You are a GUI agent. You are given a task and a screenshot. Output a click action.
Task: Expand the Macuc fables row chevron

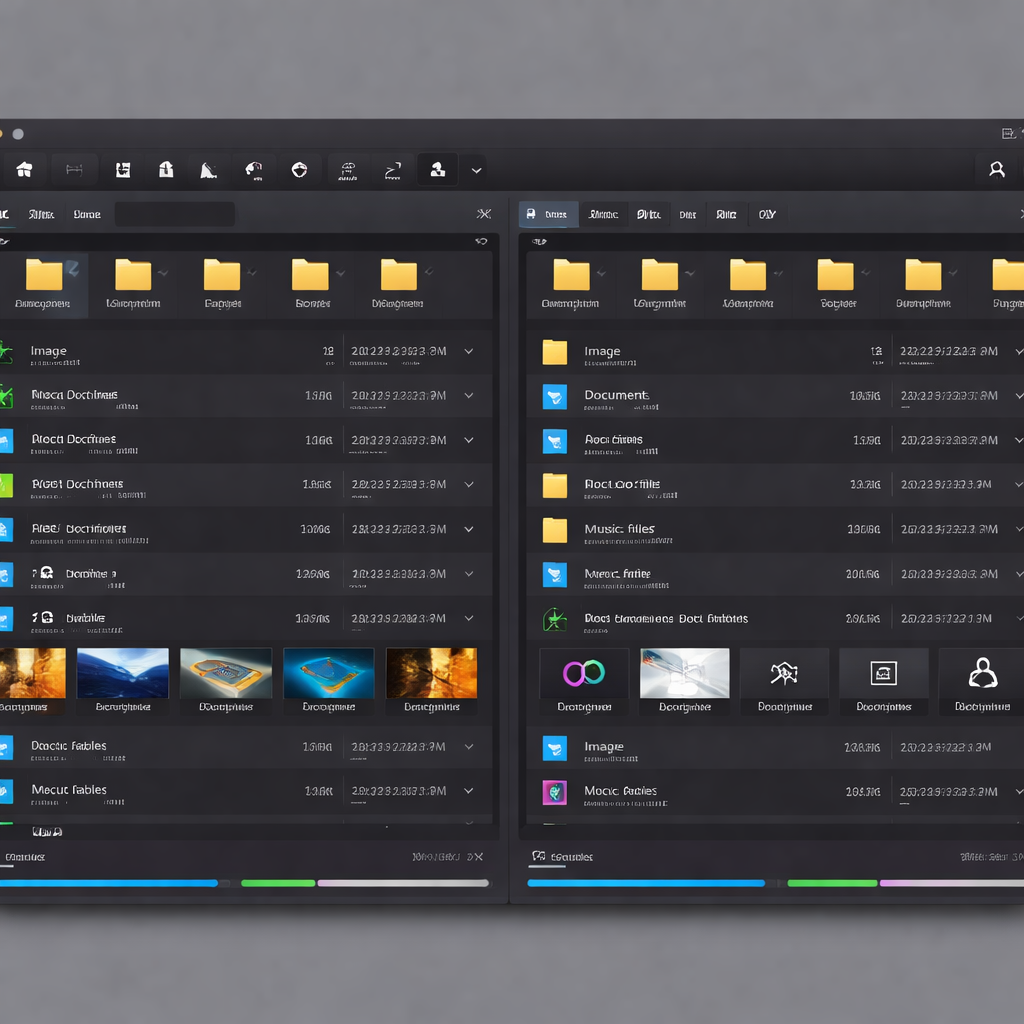(468, 791)
